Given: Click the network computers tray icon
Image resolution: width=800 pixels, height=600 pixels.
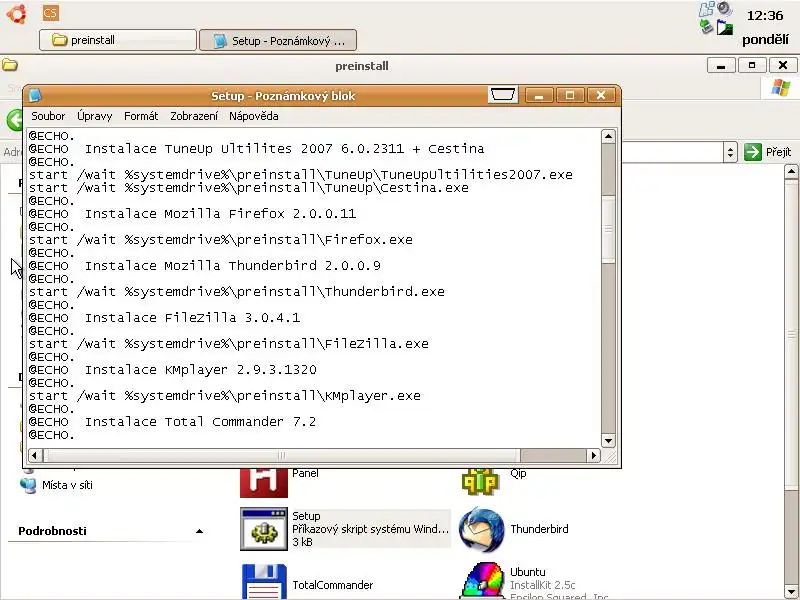Looking at the screenshot, I should [707, 9].
